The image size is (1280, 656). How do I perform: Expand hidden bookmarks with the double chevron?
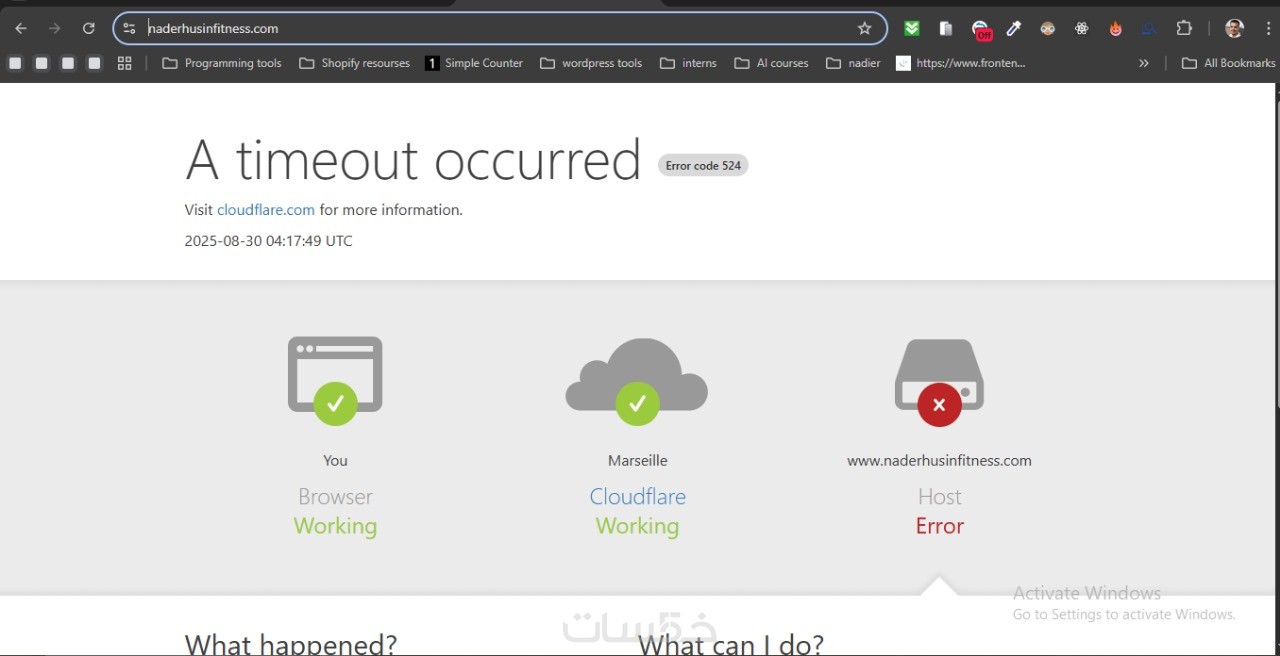(1144, 63)
